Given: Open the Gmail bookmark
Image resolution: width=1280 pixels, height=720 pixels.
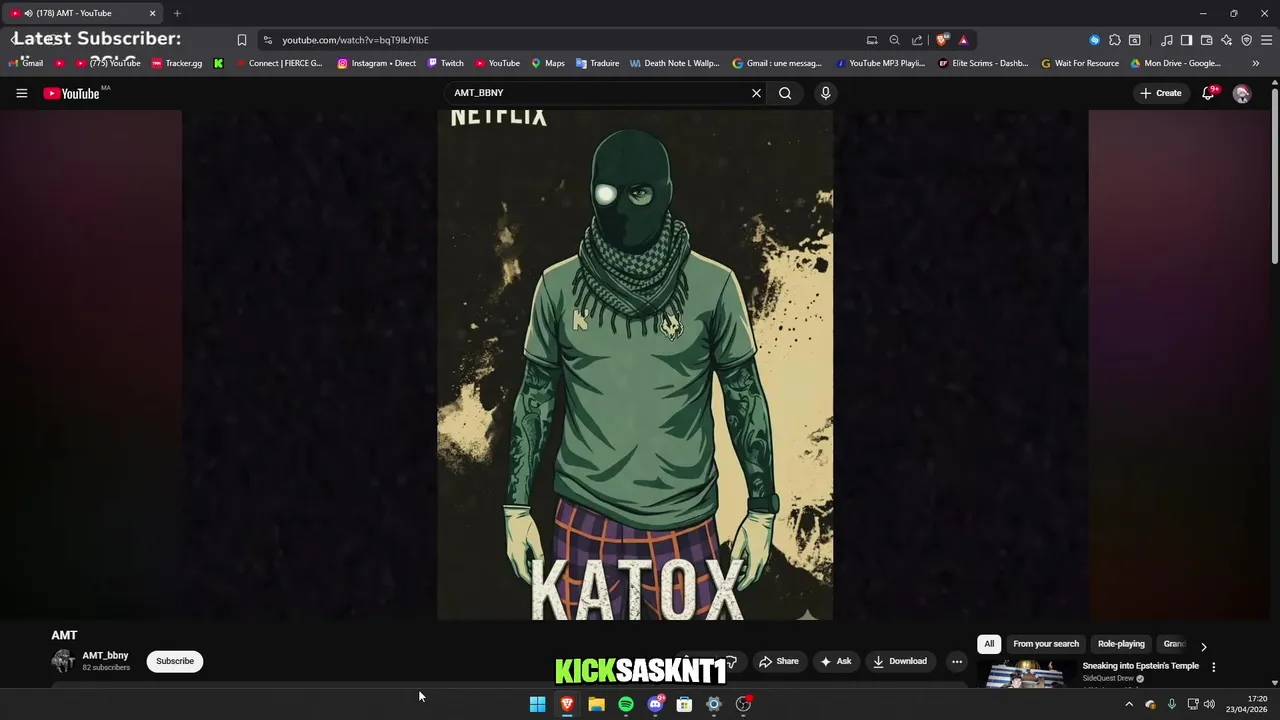Looking at the screenshot, I should click(26, 63).
